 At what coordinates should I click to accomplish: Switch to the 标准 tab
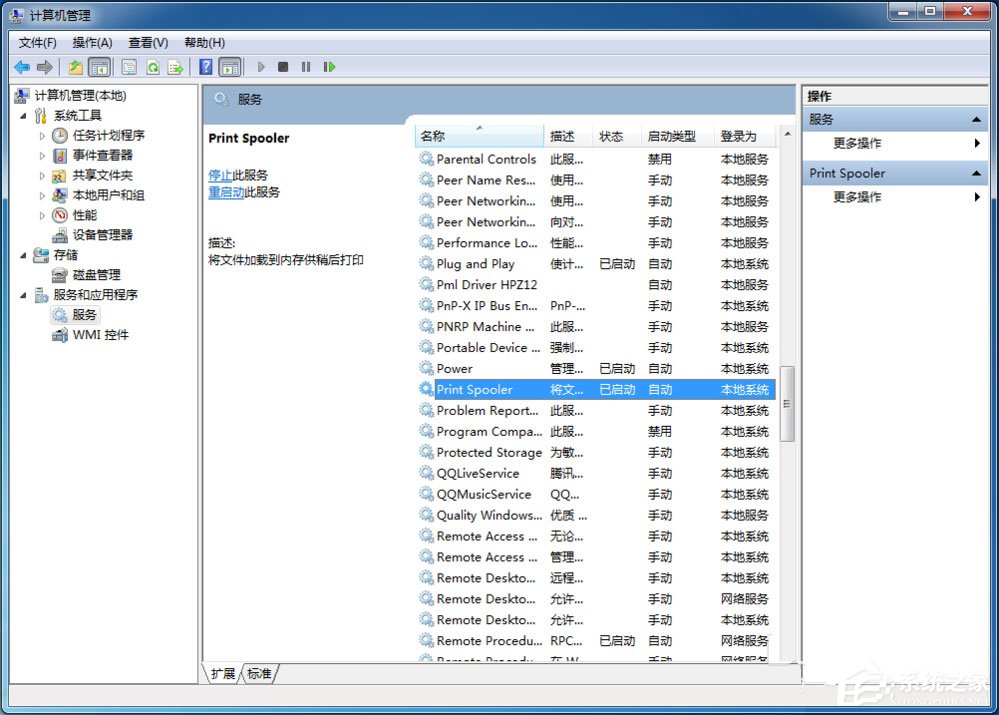coord(258,673)
